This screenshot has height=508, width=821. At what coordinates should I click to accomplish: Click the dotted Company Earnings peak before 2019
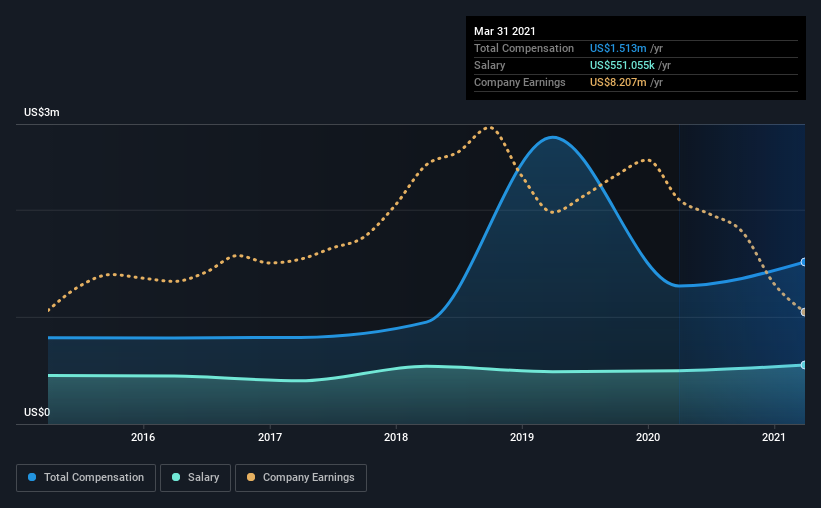pos(490,127)
